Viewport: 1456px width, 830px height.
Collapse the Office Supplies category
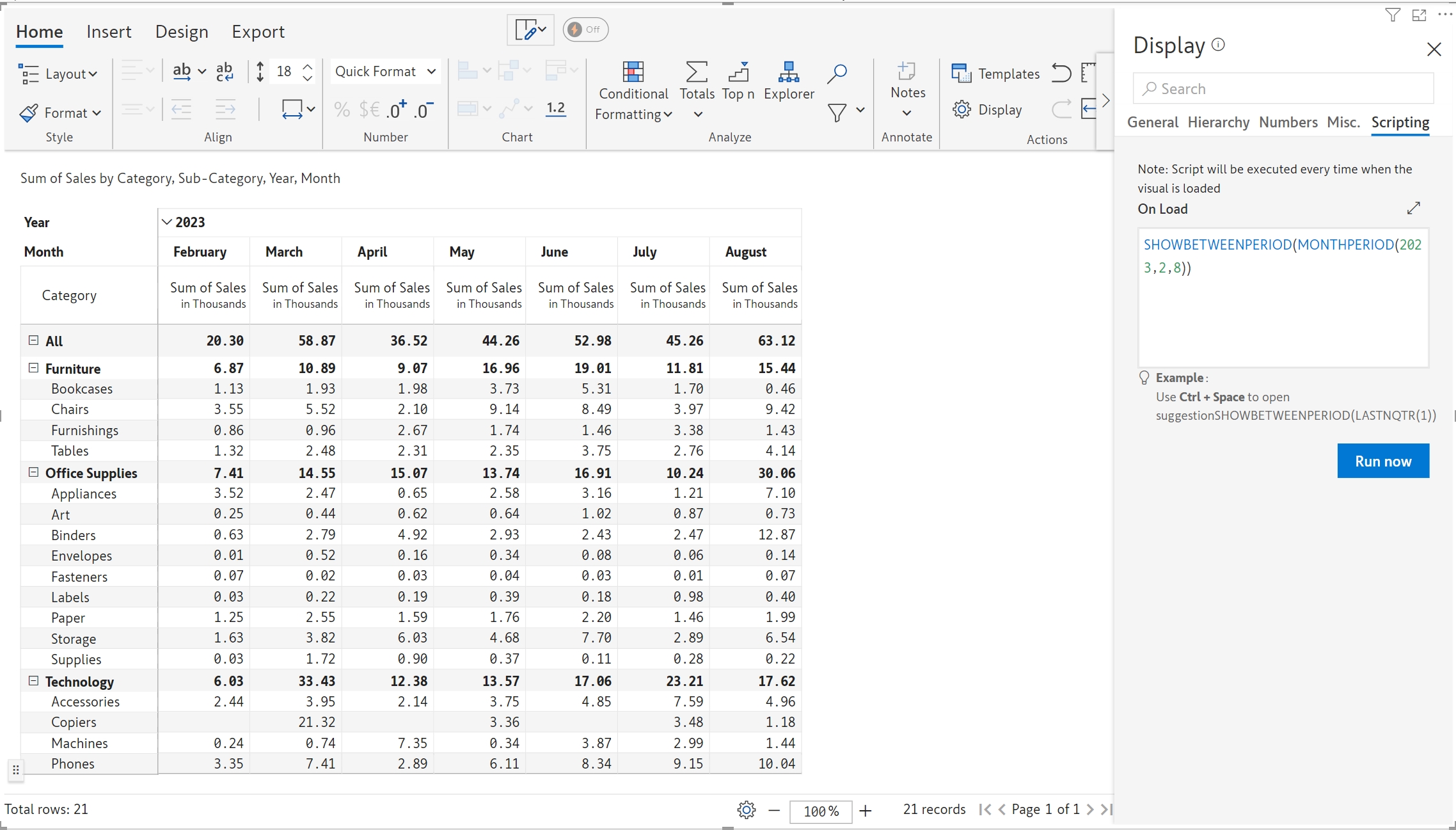click(33, 472)
